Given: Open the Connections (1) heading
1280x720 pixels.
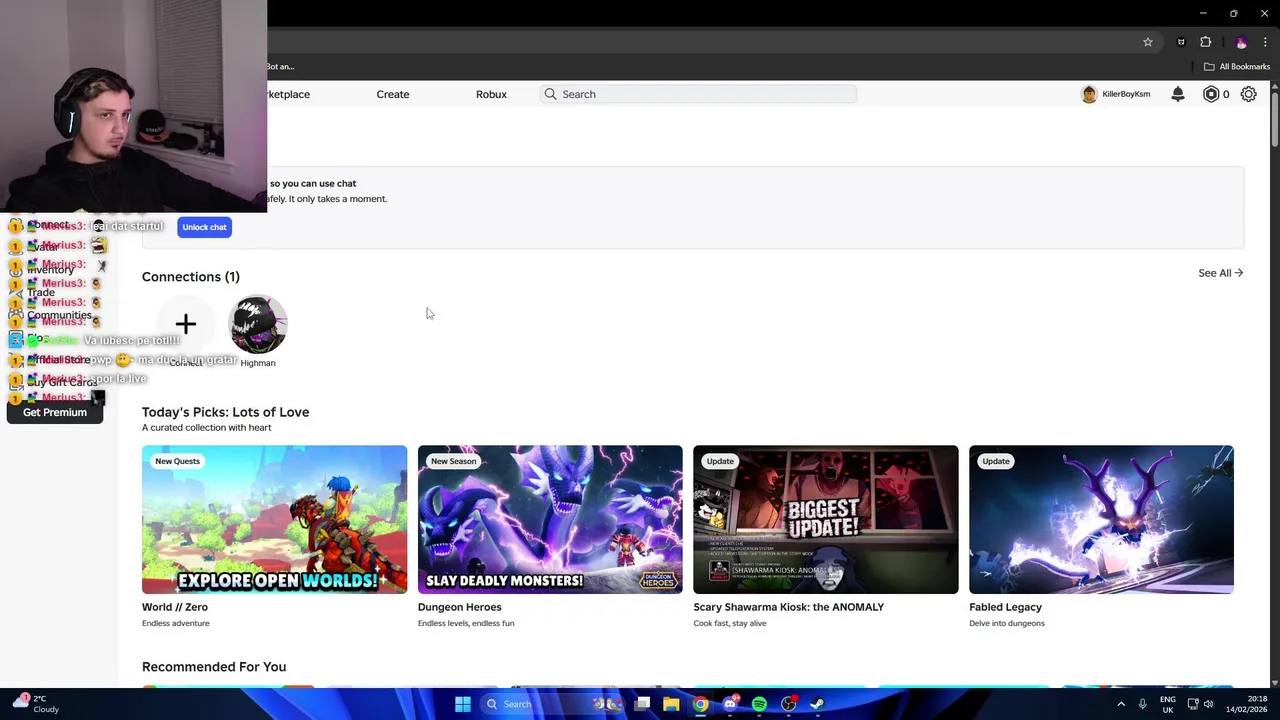Looking at the screenshot, I should (191, 277).
